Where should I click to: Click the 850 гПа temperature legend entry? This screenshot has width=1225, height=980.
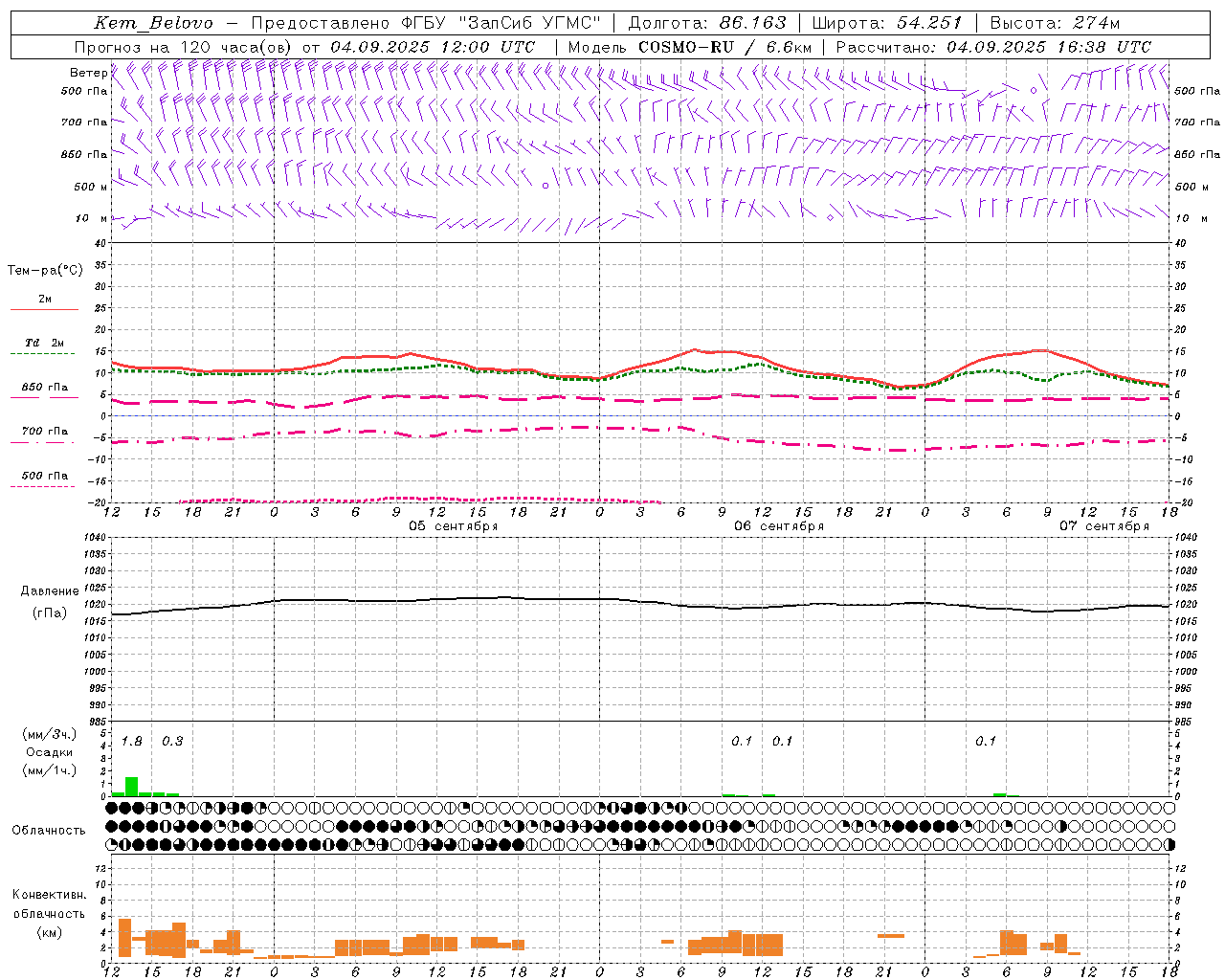coord(45,388)
